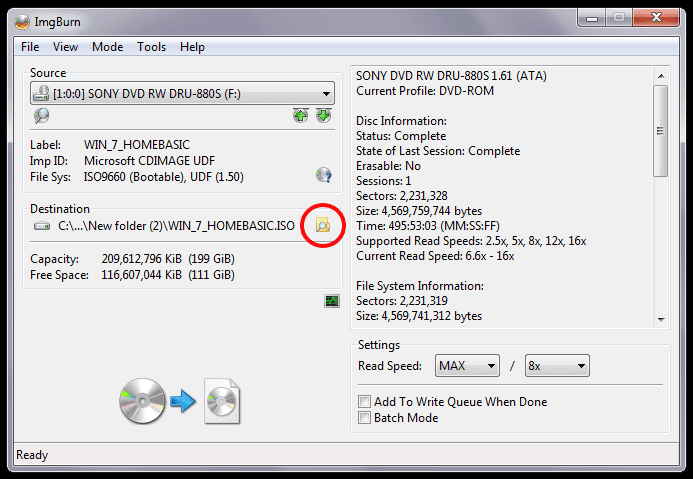Image resolution: width=693 pixels, height=479 pixels.
Task: Open the Mode menu
Action: click(107, 47)
